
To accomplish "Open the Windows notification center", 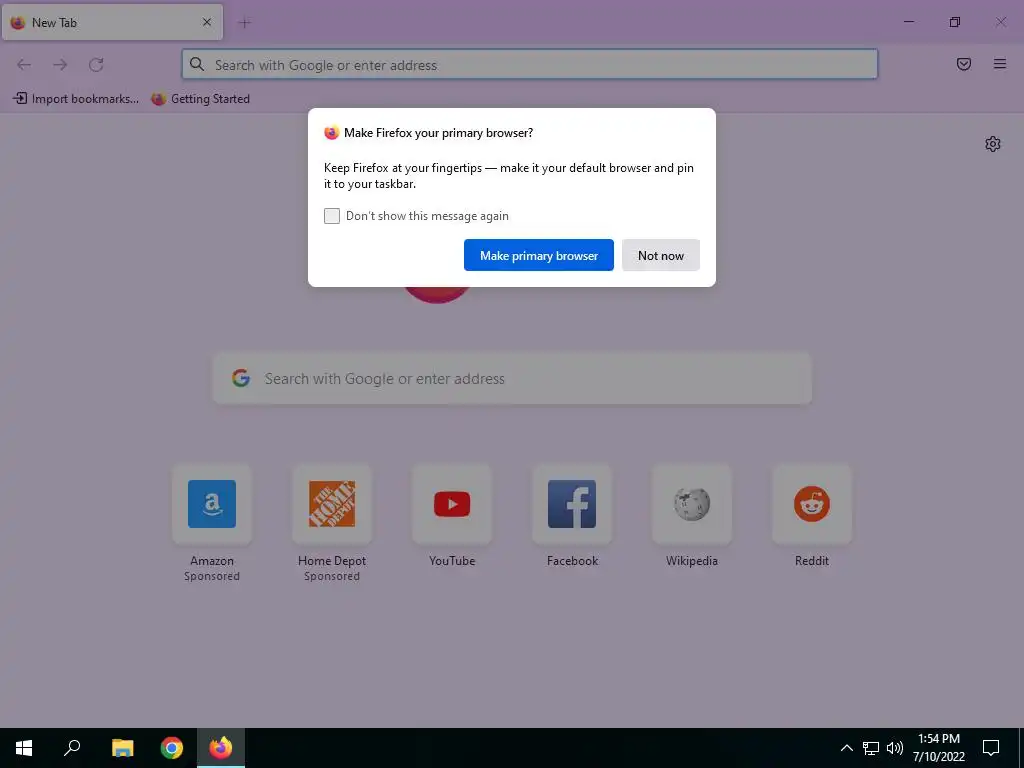I will (991, 748).
